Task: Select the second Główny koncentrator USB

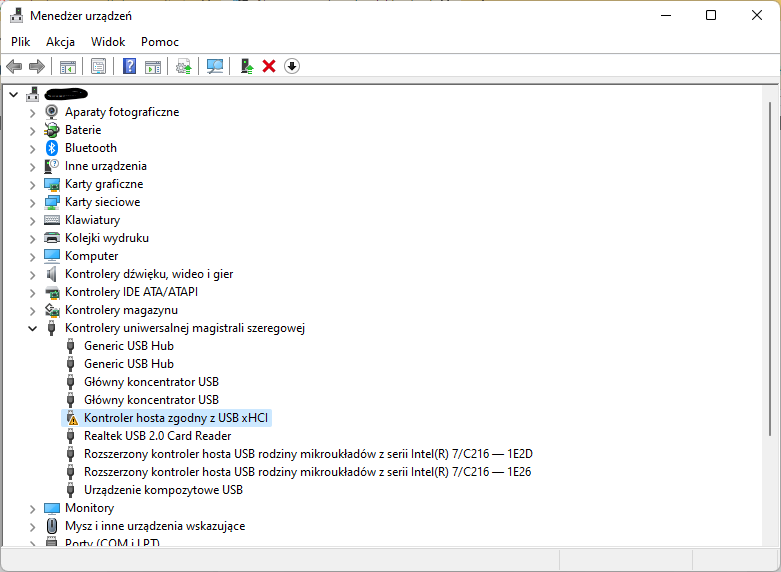Action: click(151, 400)
